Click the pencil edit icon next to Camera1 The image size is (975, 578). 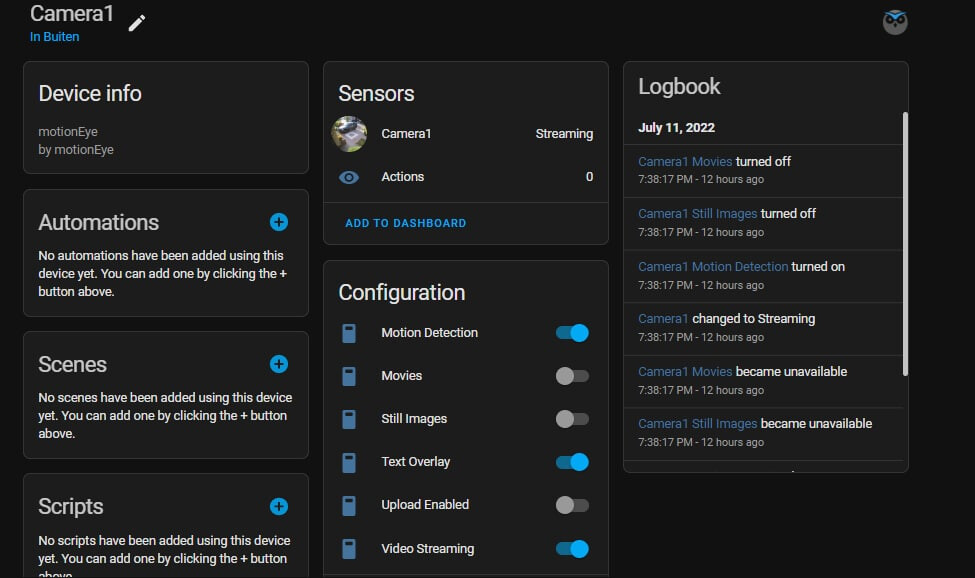[137, 22]
